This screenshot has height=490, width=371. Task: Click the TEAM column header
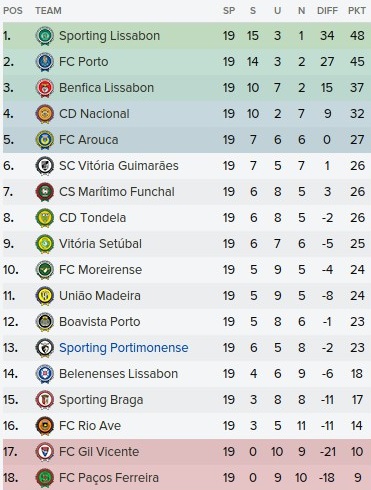tap(48, 11)
